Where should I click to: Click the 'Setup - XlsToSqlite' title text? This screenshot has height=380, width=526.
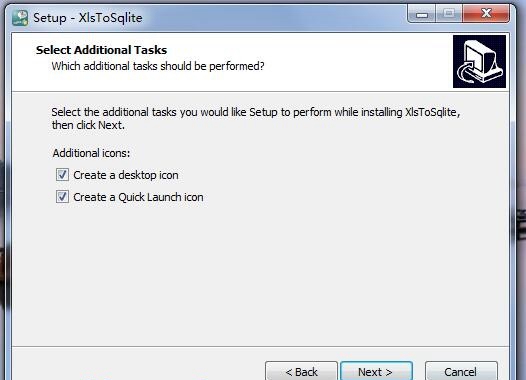(88, 18)
